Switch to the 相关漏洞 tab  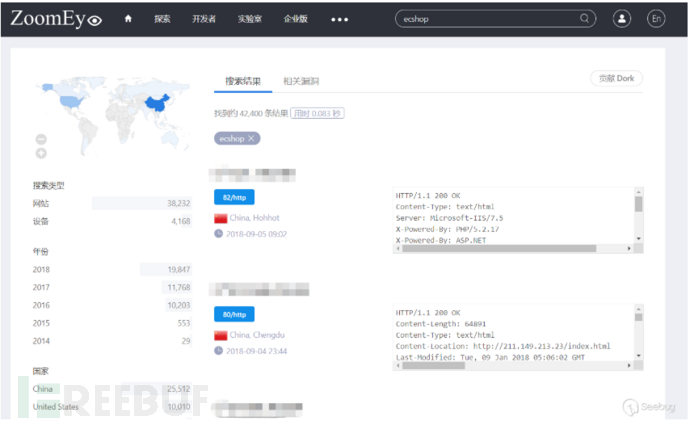(x=301, y=81)
